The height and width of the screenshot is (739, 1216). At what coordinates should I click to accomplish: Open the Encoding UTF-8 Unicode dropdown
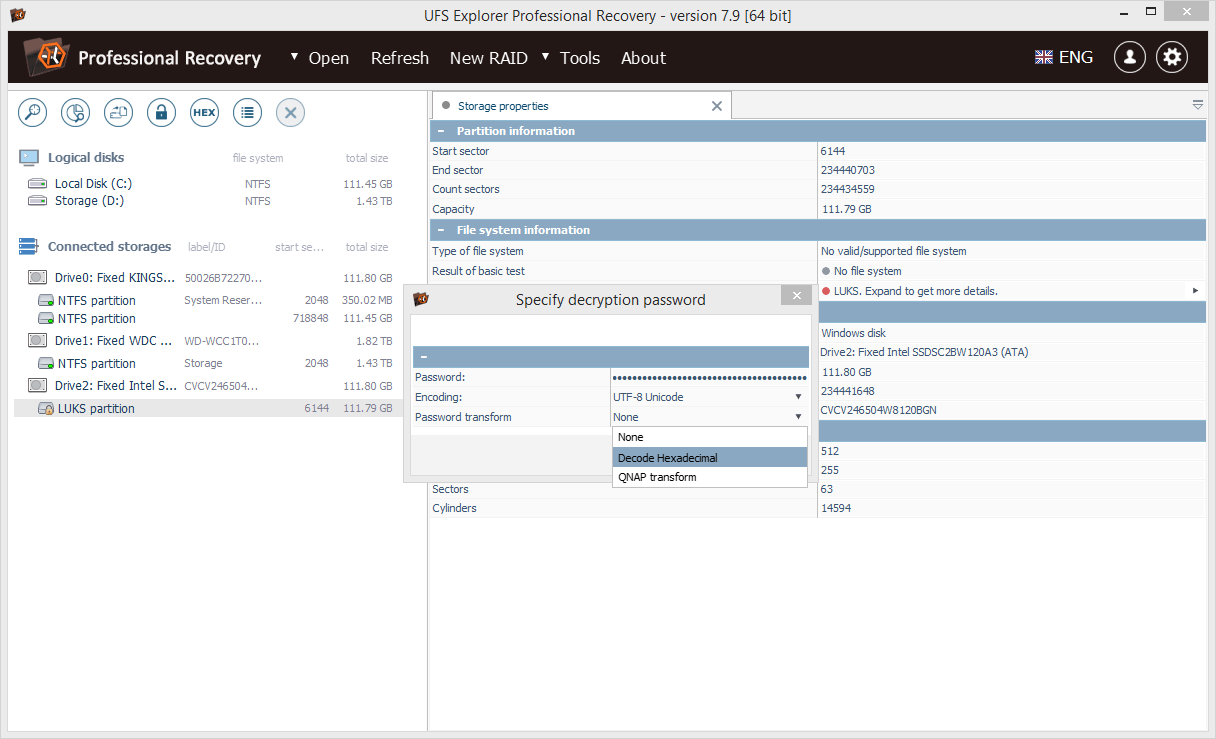point(709,397)
